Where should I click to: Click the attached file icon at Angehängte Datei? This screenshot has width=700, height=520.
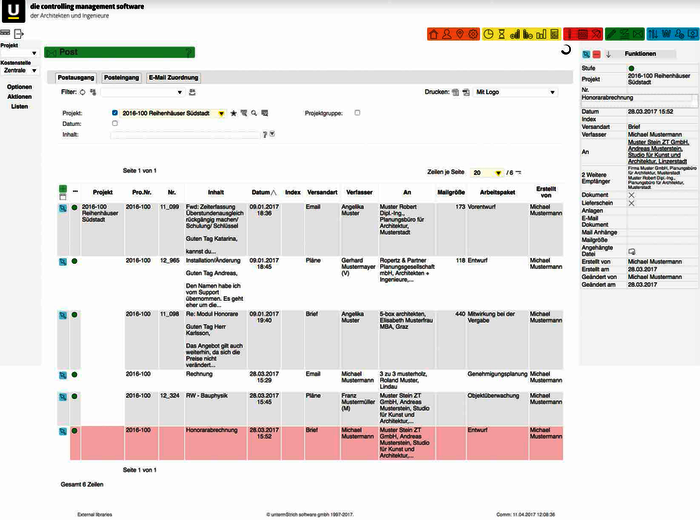632,252
